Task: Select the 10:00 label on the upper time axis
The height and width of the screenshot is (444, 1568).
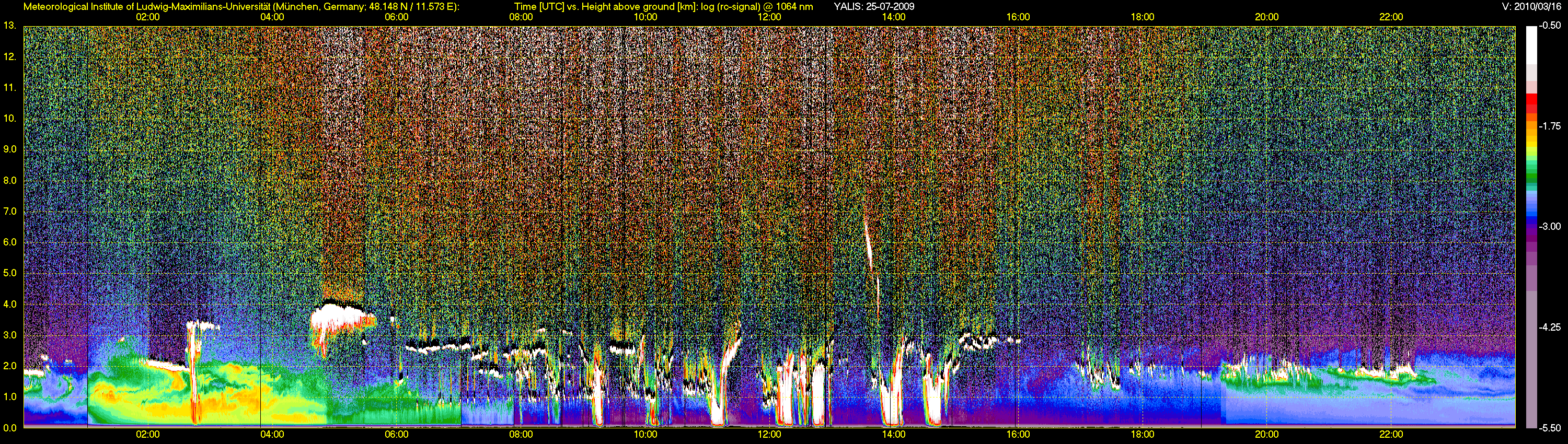Action: click(645, 17)
